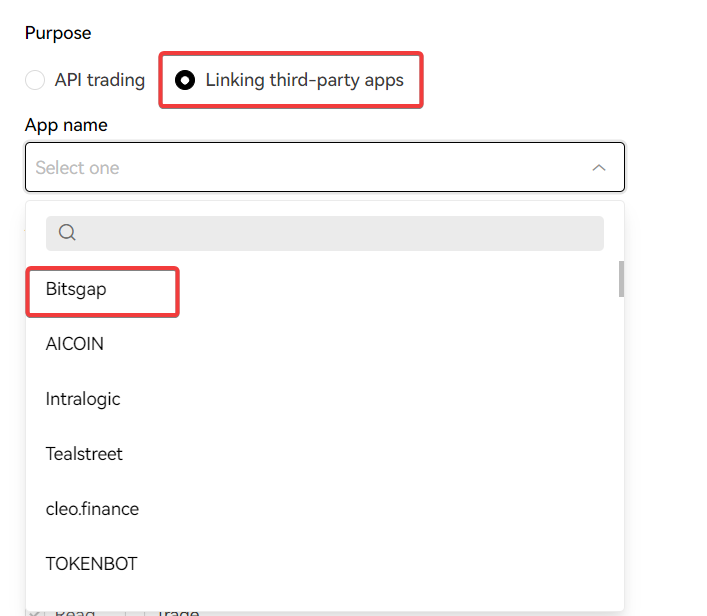
Task: Tick the partially hidden Read permission checkbox
Action: point(36,612)
